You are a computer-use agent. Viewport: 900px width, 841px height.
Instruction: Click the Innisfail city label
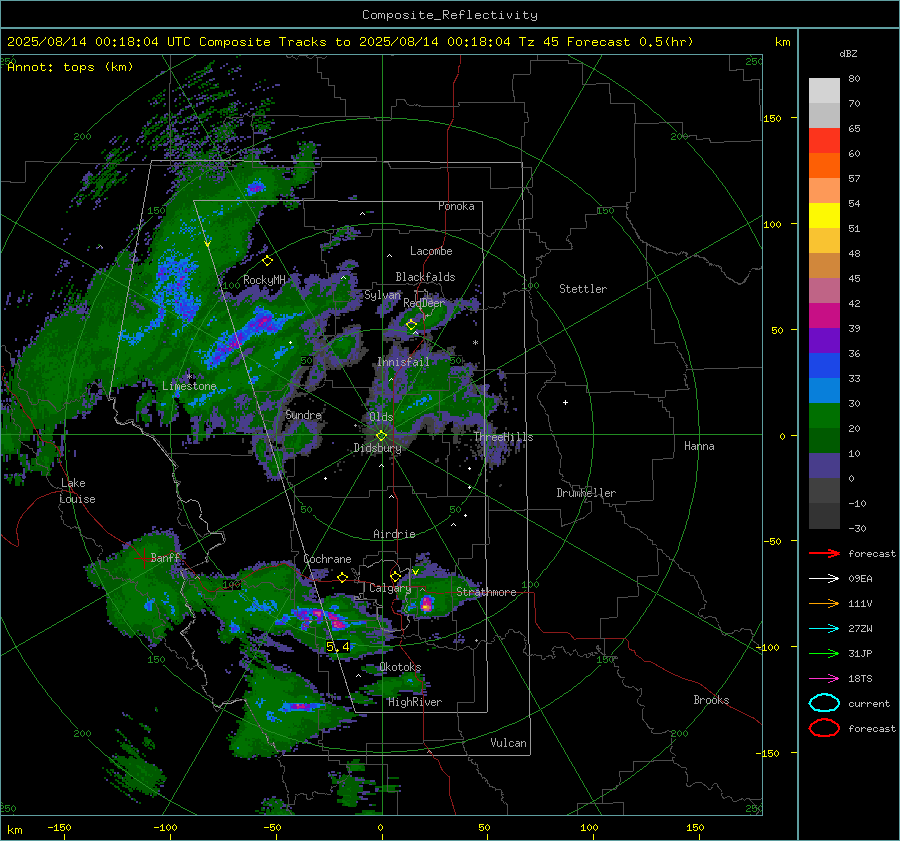pyautogui.click(x=403, y=362)
